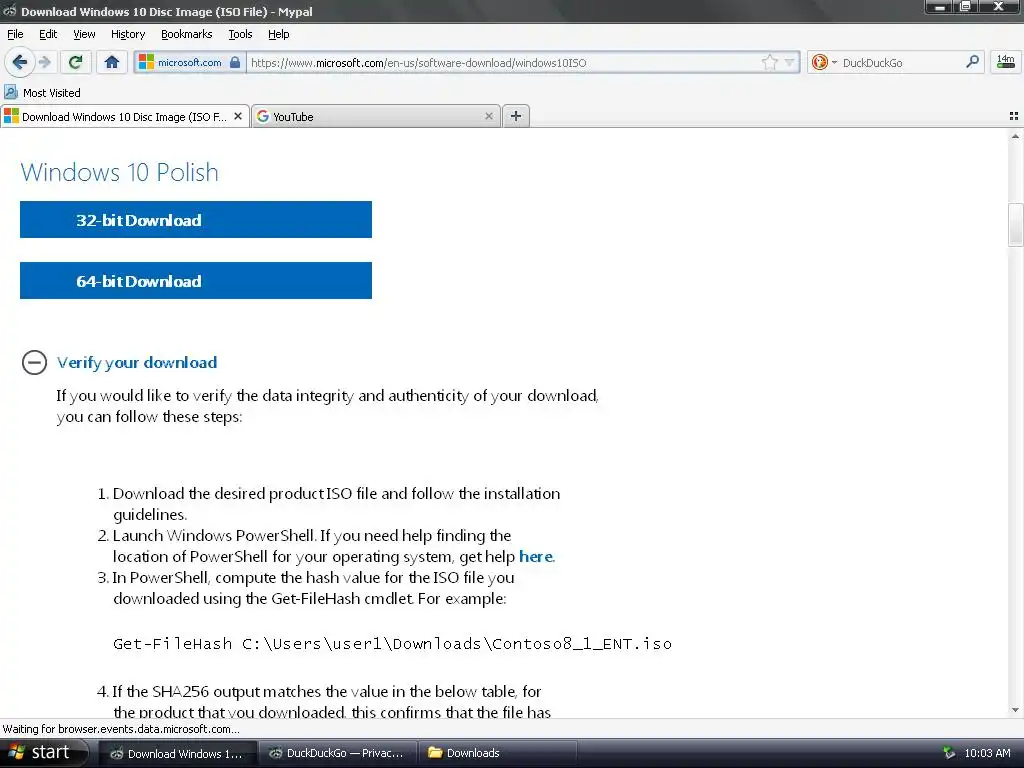Click the scrollbar up arrow

pos(1015,136)
